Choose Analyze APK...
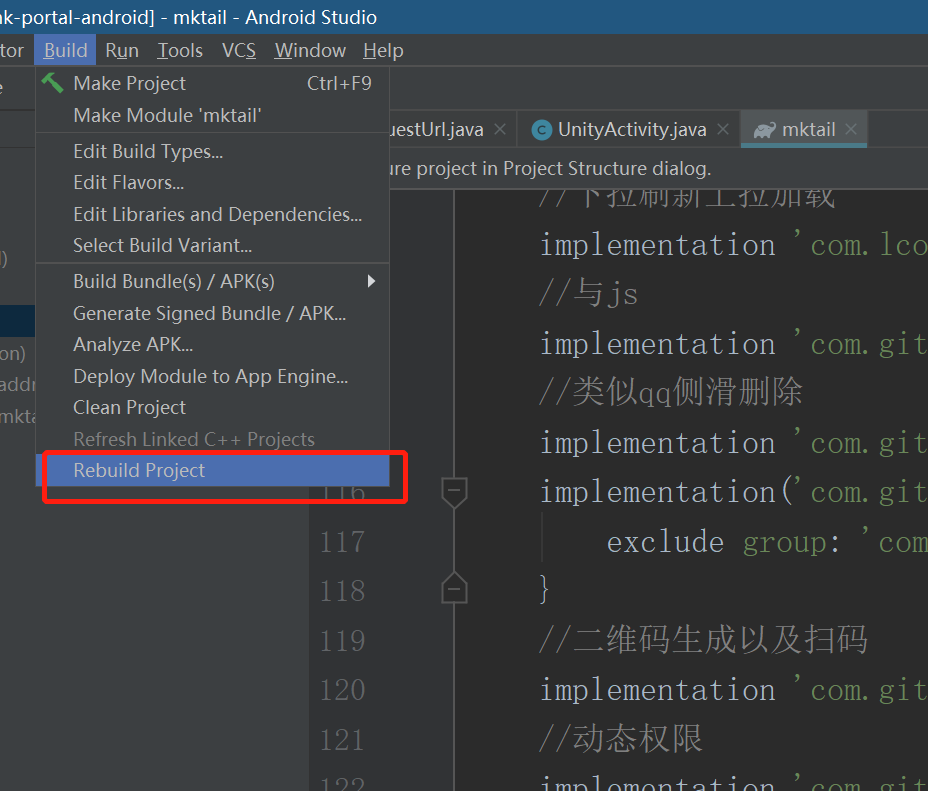Image resolution: width=928 pixels, height=791 pixels. click(x=212, y=344)
